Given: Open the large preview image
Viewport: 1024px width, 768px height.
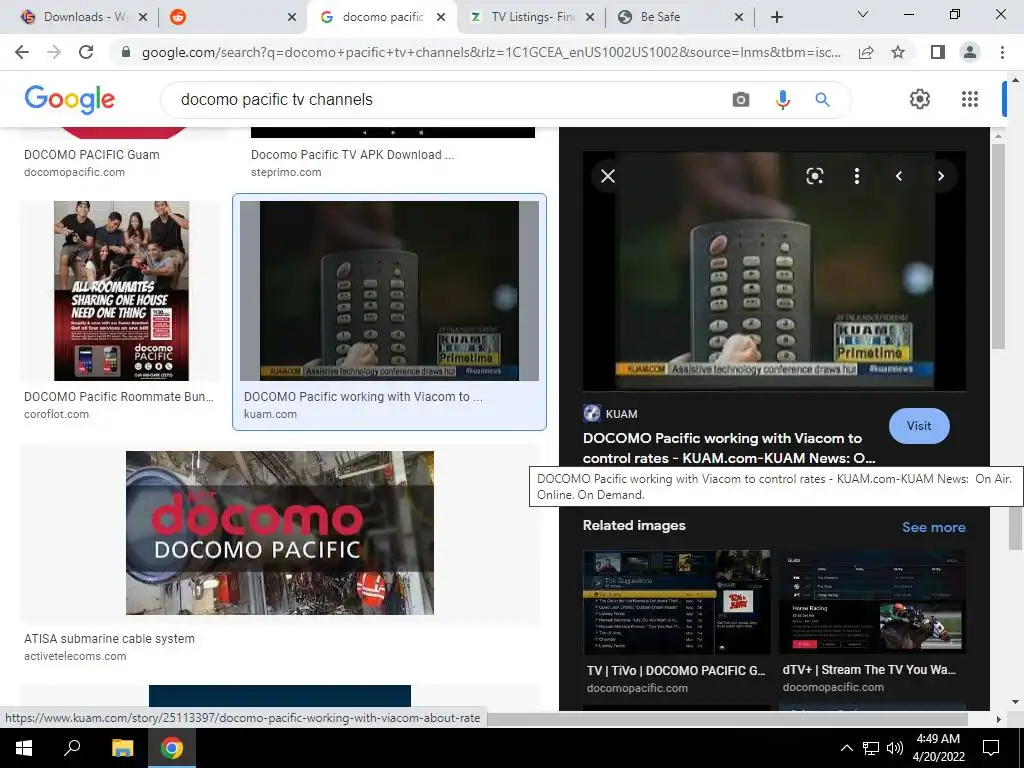Looking at the screenshot, I should point(774,271).
